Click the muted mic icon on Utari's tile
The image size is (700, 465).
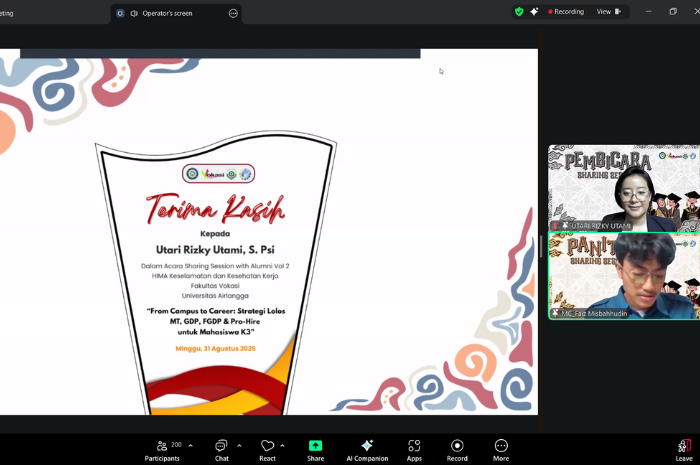pos(556,226)
